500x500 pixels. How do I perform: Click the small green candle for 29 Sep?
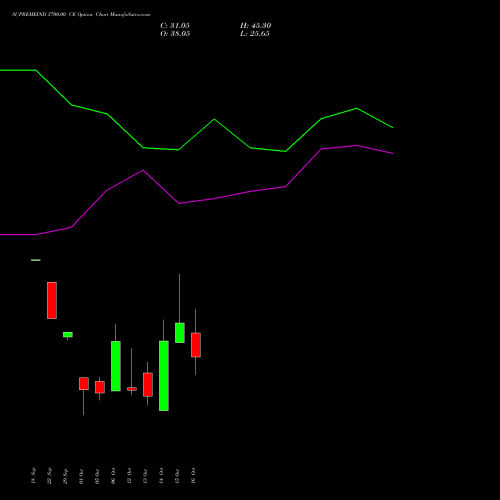coord(68,335)
